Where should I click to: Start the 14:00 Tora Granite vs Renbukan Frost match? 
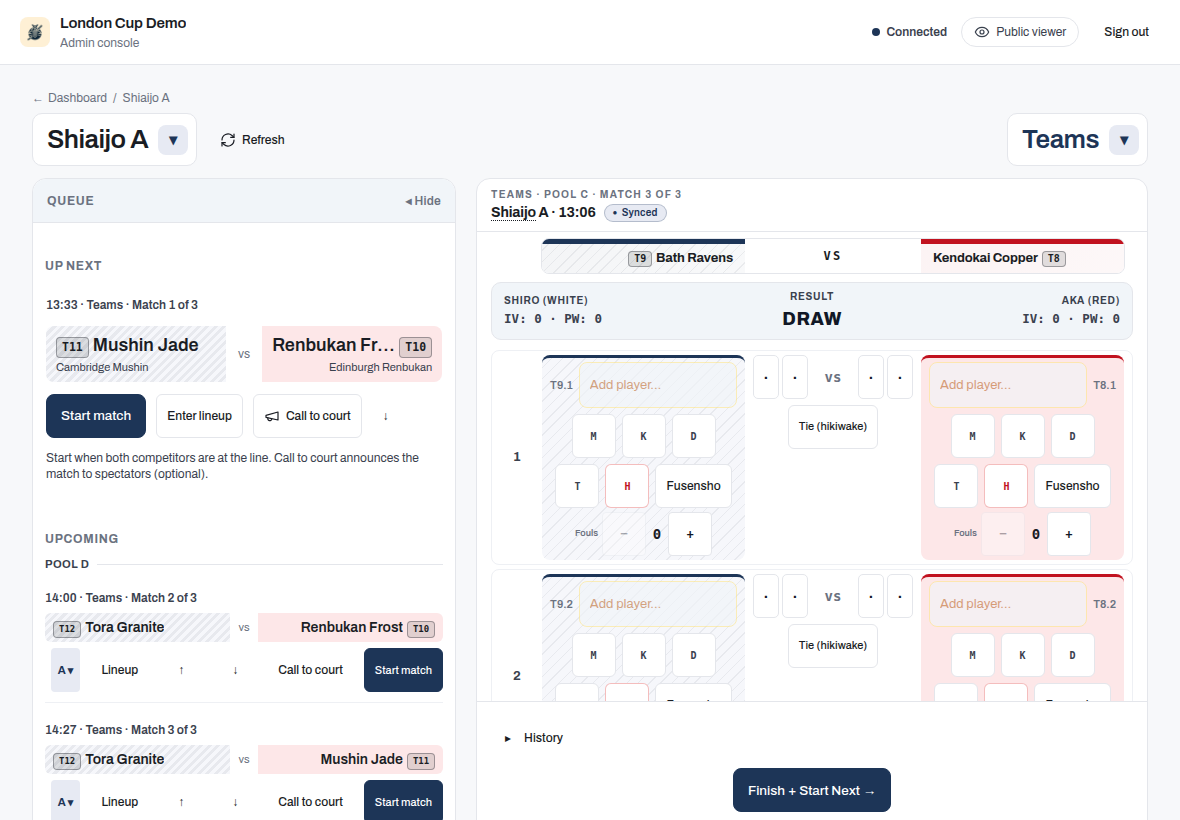403,670
